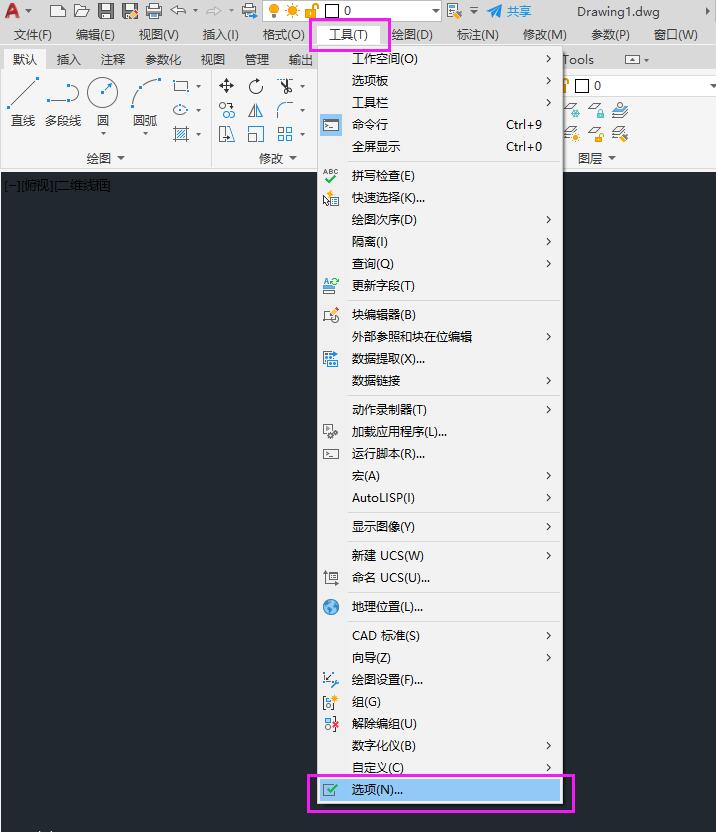Image resolution: width=716 pixels, height=832 pixels.
Task: Save the drawing with the floppy icon
Action: click(106, 11)
